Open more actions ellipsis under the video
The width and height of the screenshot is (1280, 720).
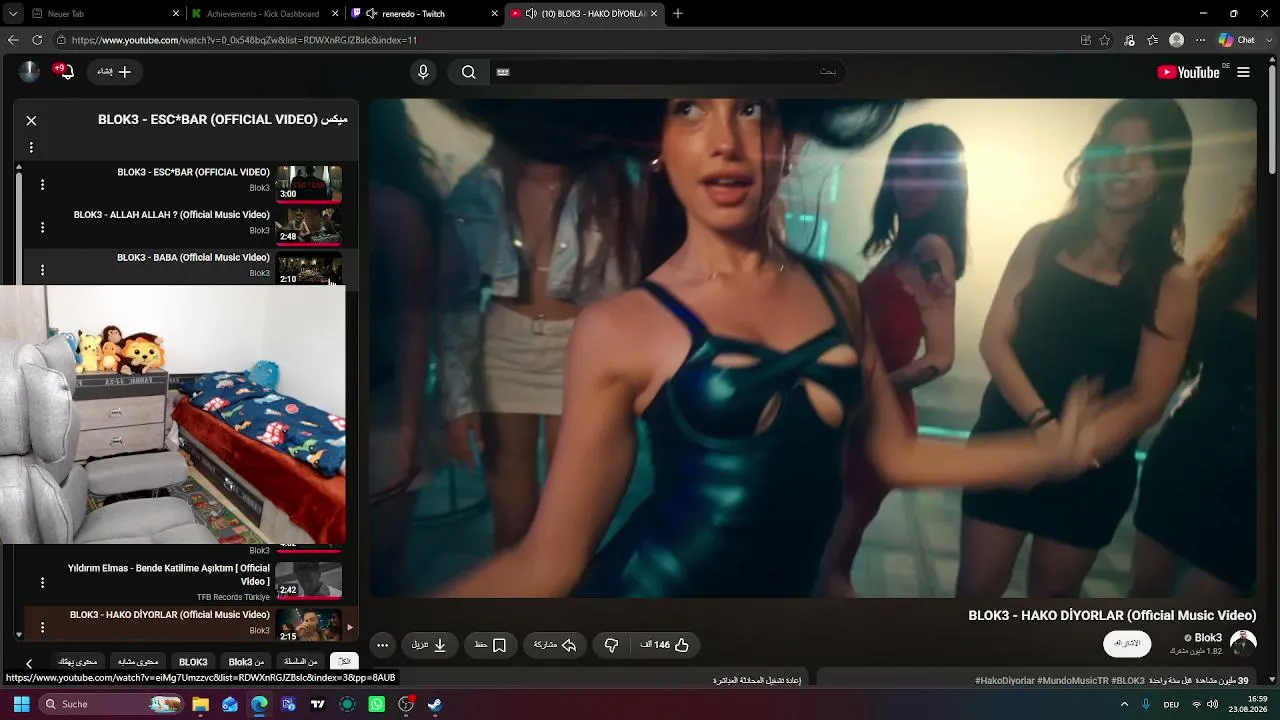coord(382,645)
